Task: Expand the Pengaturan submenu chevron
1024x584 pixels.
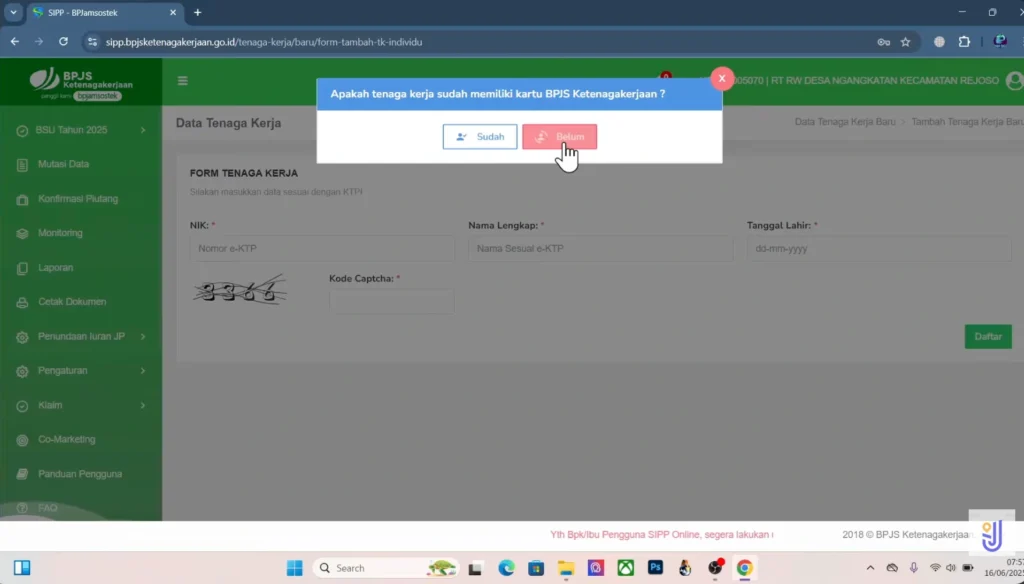Action: [141, 371]
